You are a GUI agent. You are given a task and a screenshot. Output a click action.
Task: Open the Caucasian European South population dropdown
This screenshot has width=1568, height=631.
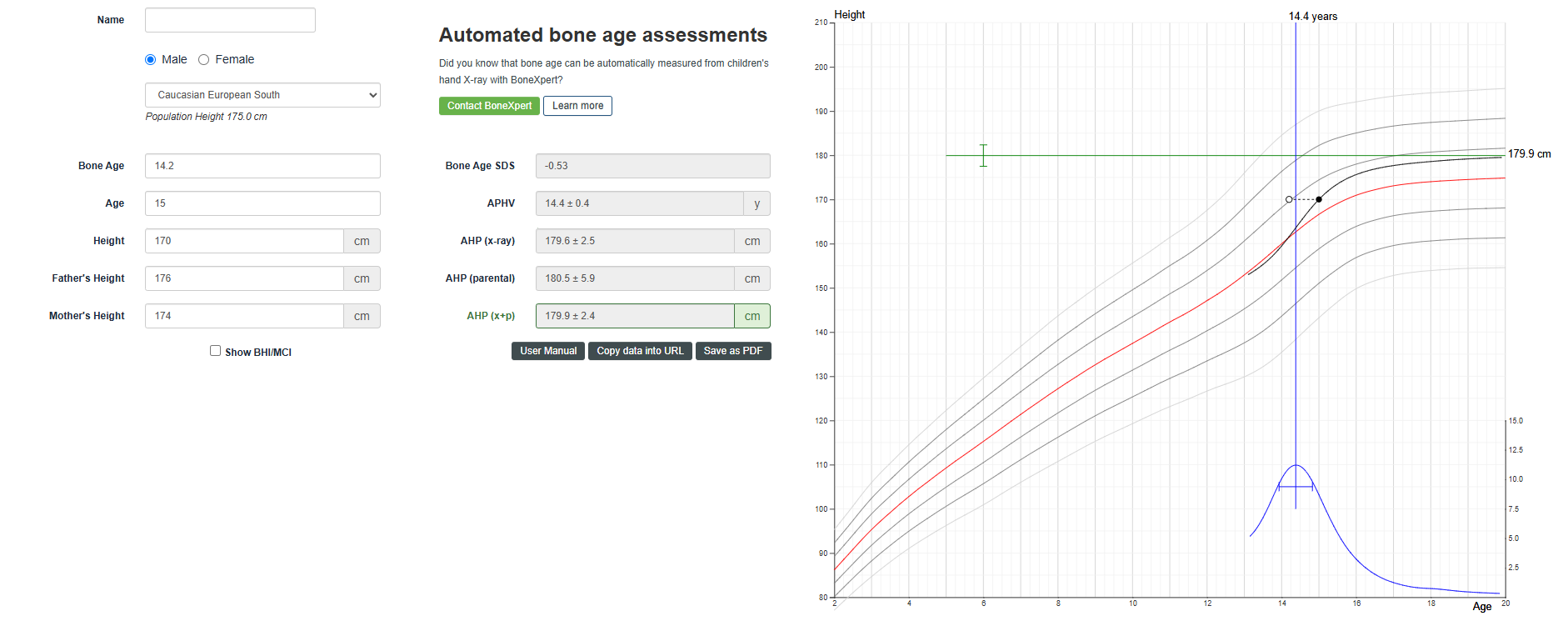coord(262,95)
